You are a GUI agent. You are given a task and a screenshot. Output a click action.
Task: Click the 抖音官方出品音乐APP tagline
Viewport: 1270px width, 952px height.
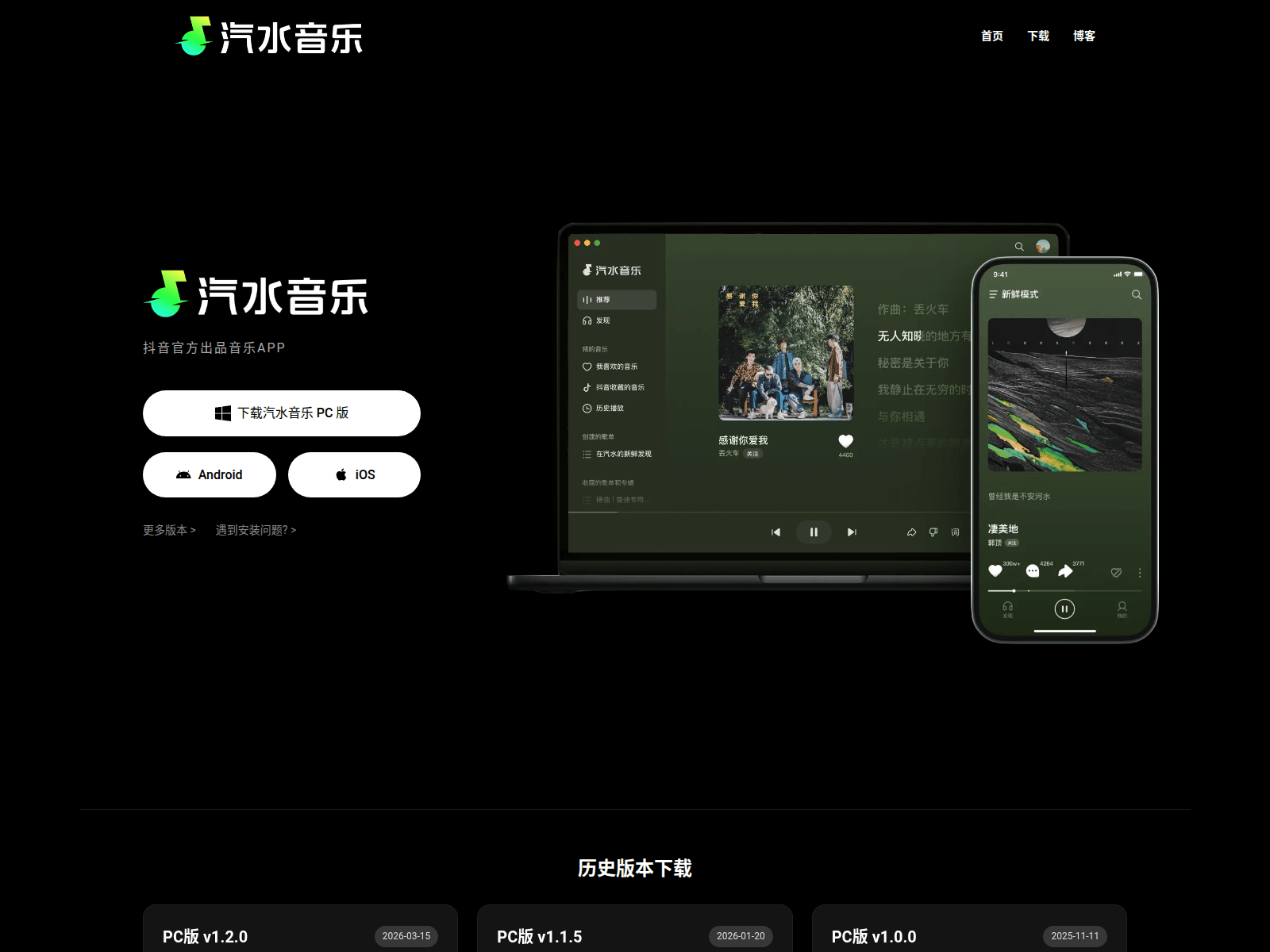pos(214,347)
